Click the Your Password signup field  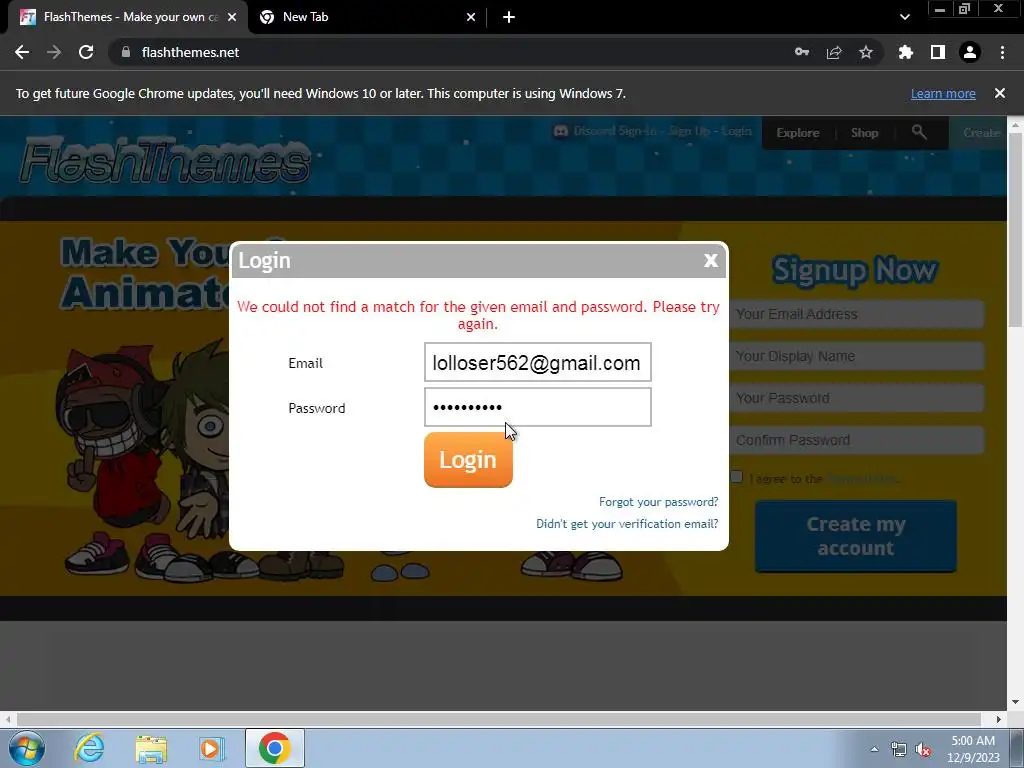tap(856, 398)
